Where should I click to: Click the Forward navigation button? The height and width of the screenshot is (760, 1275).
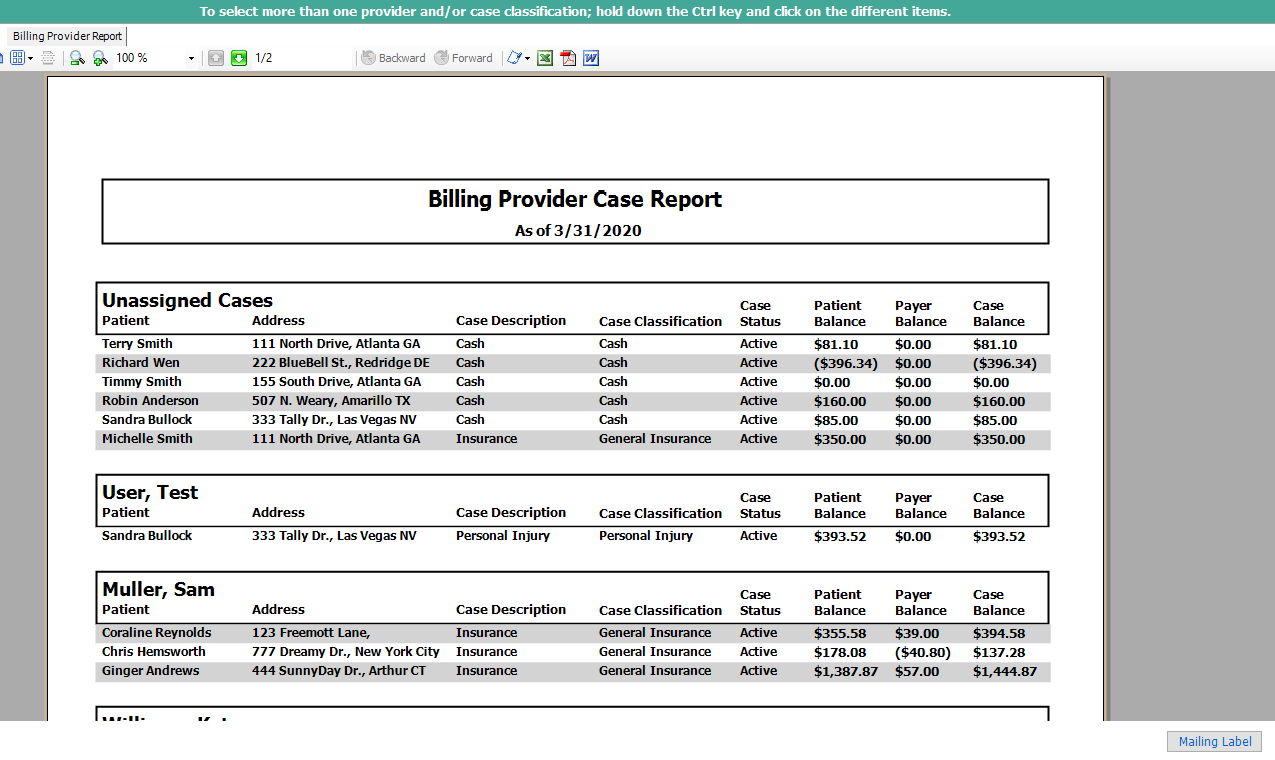click(463, 58)
